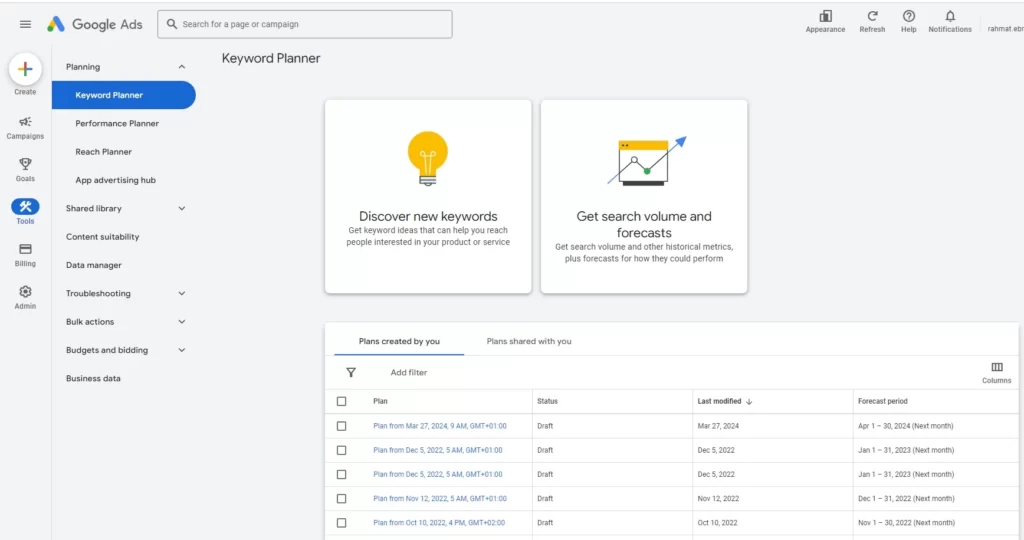Open Business data

coord(93,378)
